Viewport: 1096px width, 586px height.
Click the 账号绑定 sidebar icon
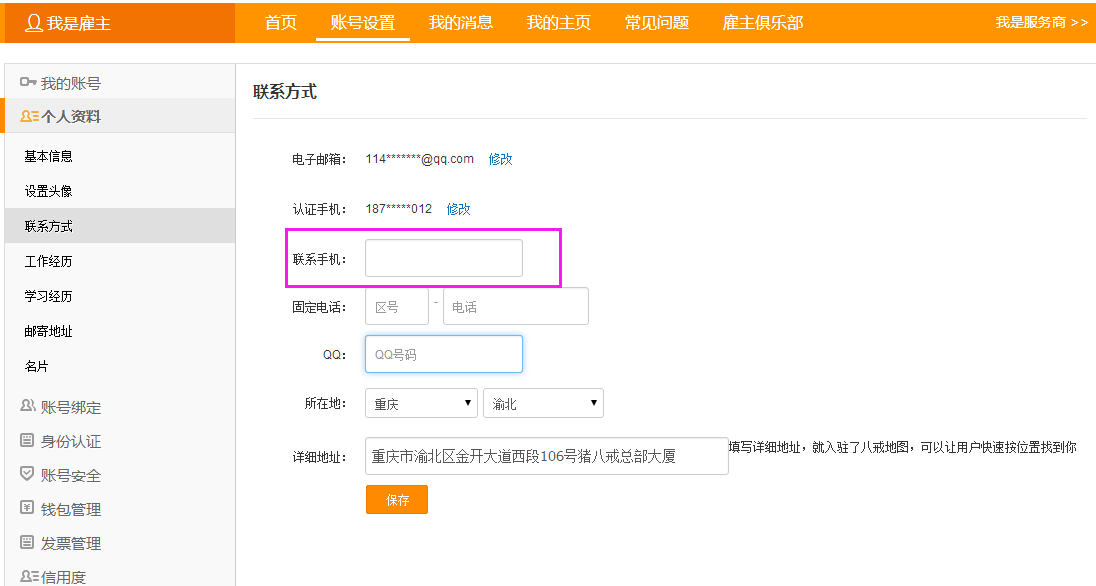27,406
